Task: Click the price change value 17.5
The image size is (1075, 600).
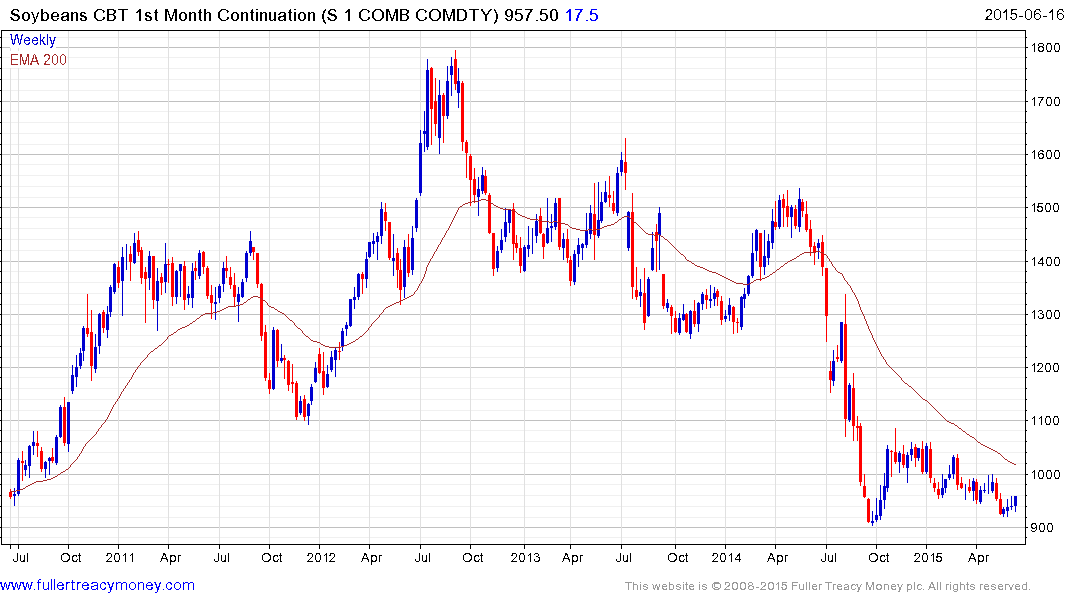Action: (581, 15)
